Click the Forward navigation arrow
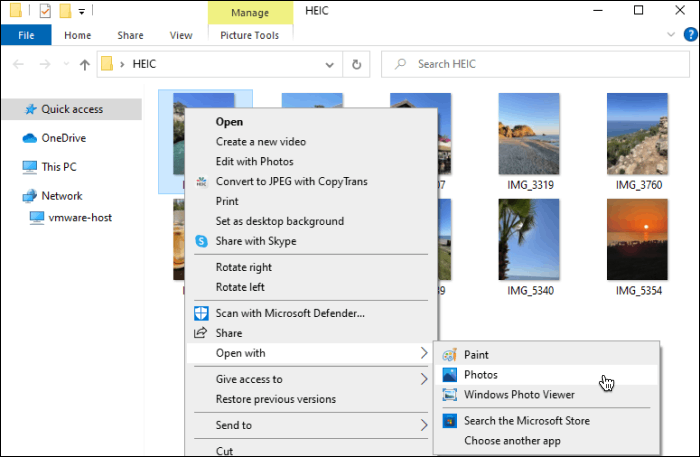 pos(45,65)
